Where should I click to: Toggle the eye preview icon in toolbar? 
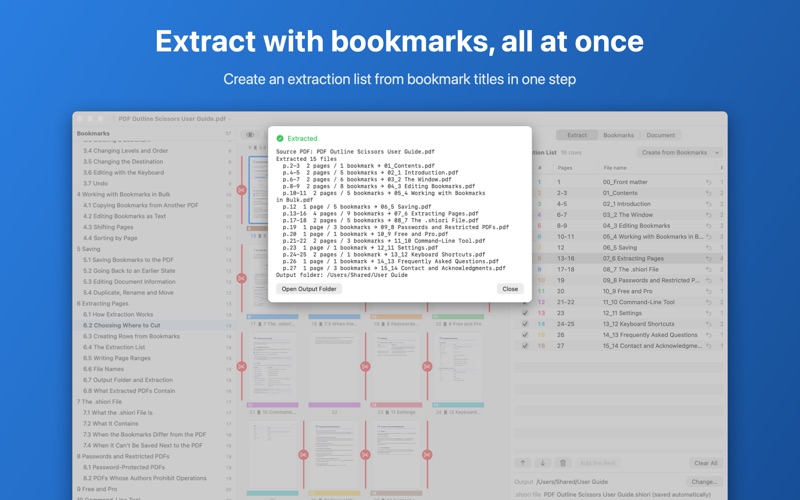[250, 135]
